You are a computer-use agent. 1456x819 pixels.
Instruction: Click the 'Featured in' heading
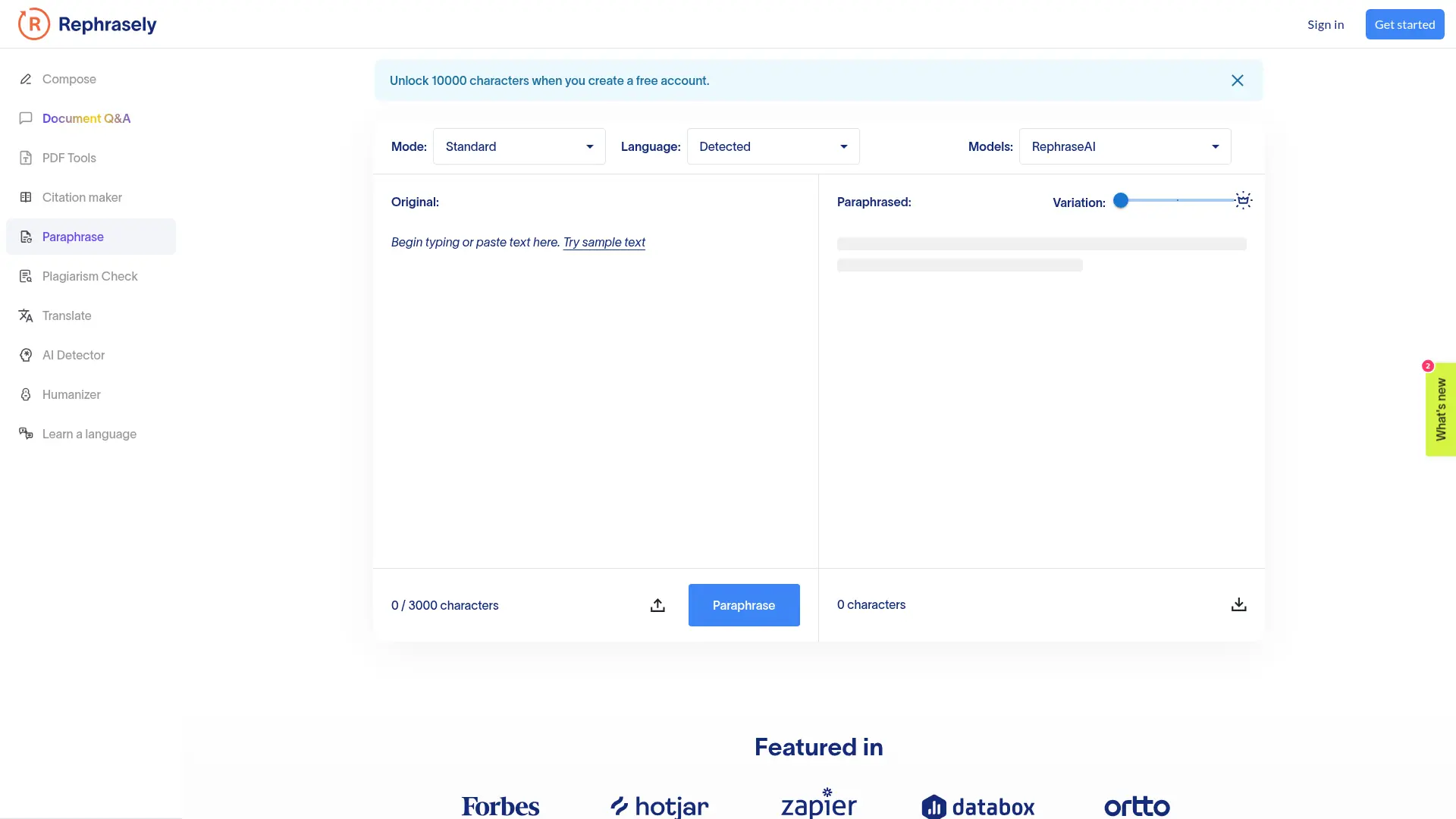pos(819,747)
